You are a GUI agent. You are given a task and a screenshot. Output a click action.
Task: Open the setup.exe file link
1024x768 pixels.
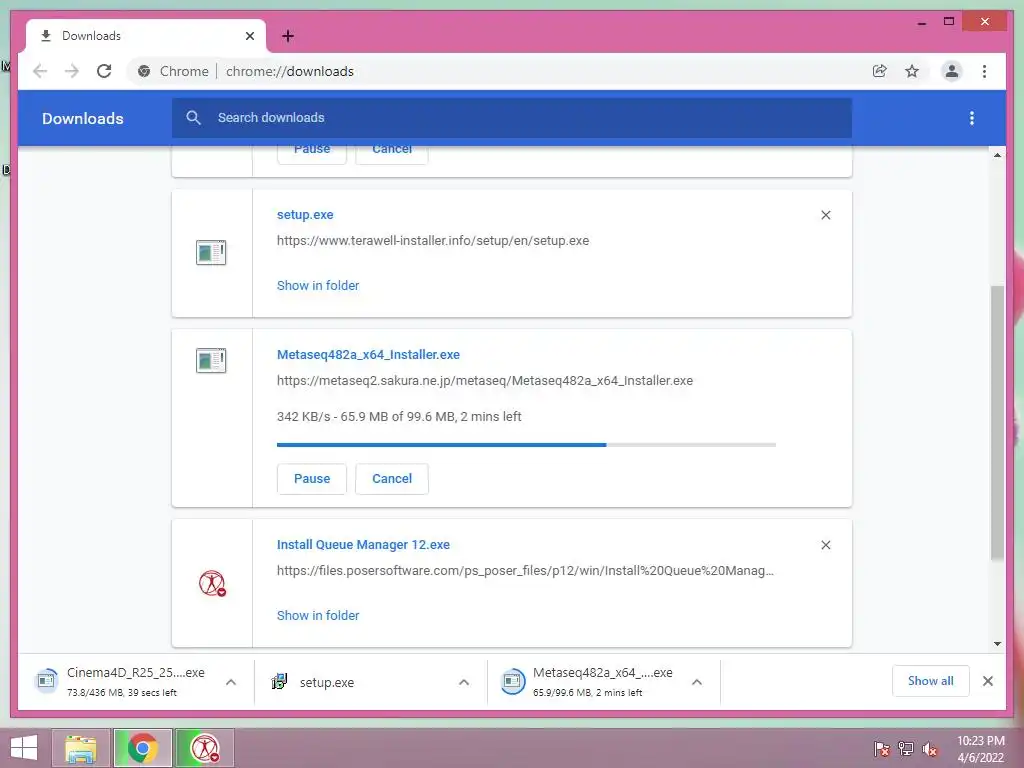(x=305, y=215)
